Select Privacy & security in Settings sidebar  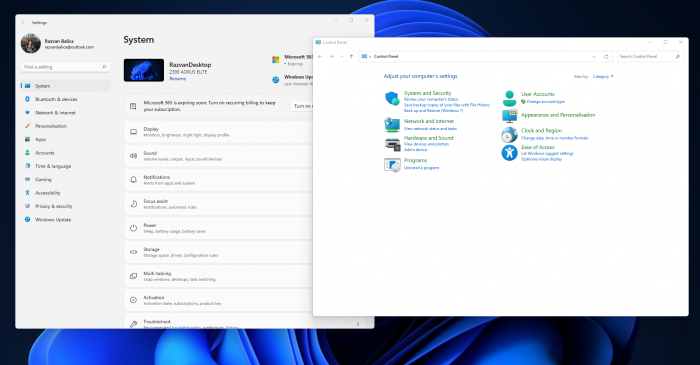pos(65,206)
